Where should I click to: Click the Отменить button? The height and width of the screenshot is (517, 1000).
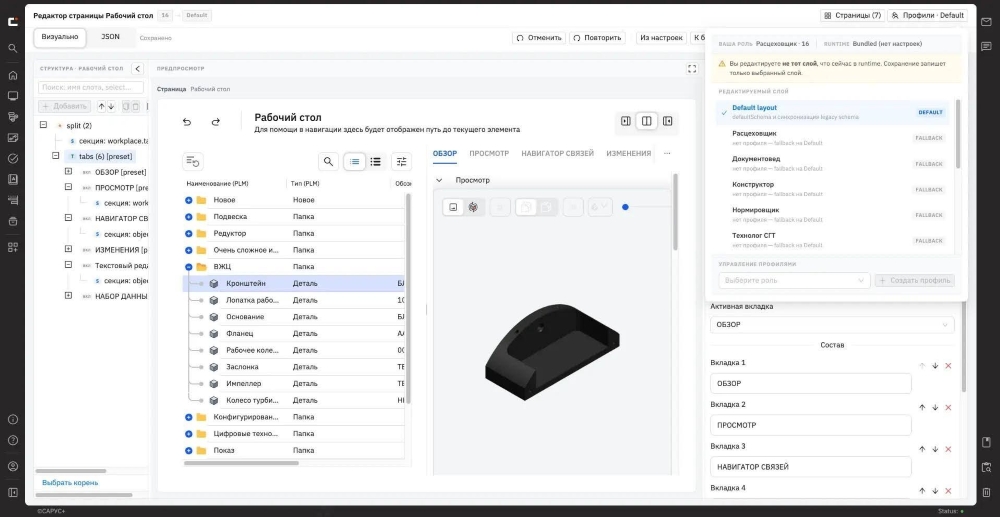(539, 38)
